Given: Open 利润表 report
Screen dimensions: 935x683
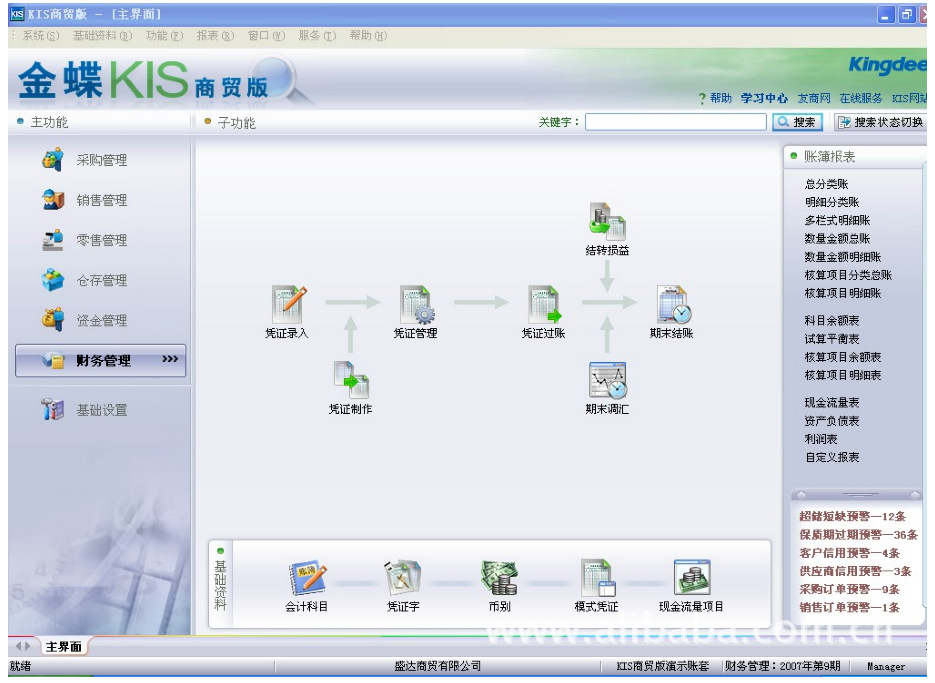Looking at the screenshot, I should [821, 439].
